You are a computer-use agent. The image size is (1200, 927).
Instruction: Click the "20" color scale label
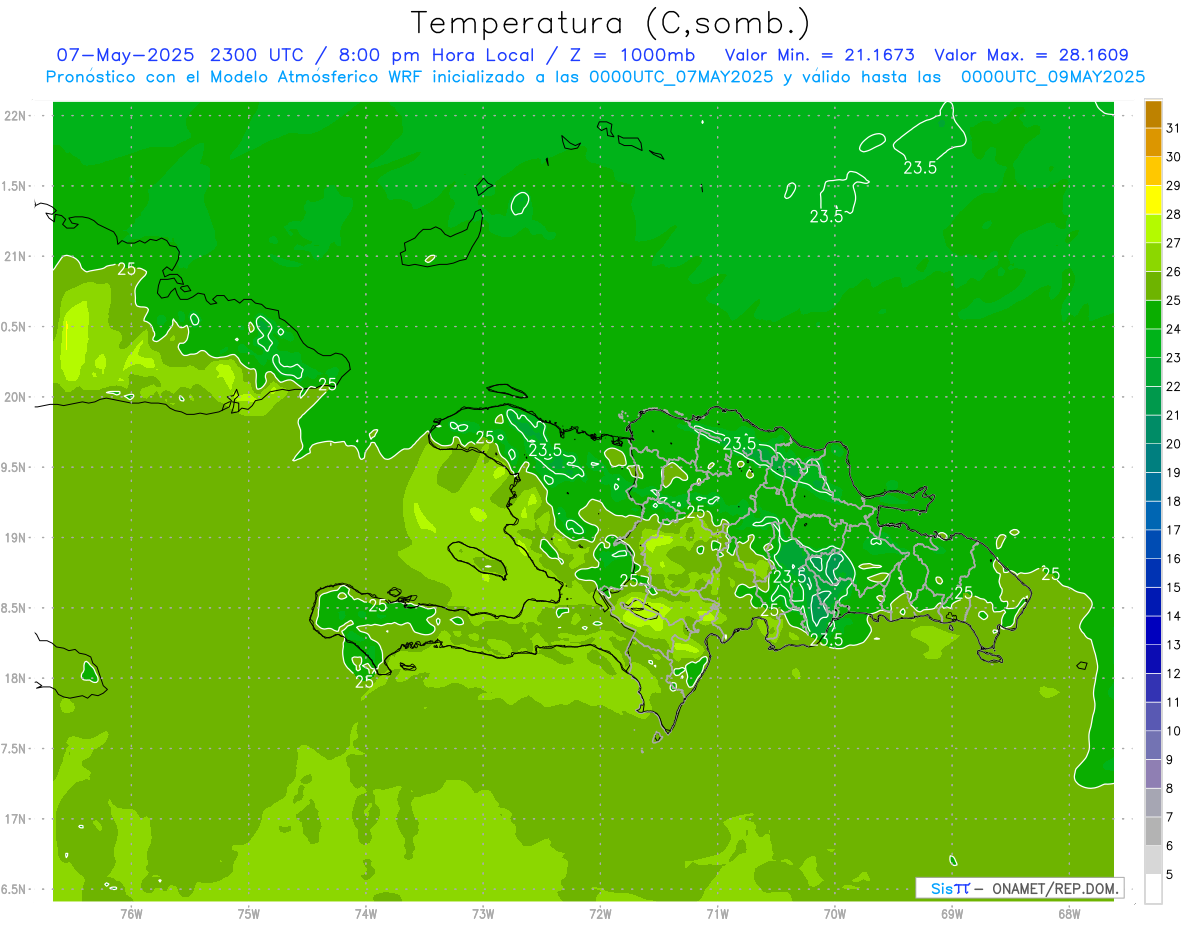click(x=1174, y=444)
